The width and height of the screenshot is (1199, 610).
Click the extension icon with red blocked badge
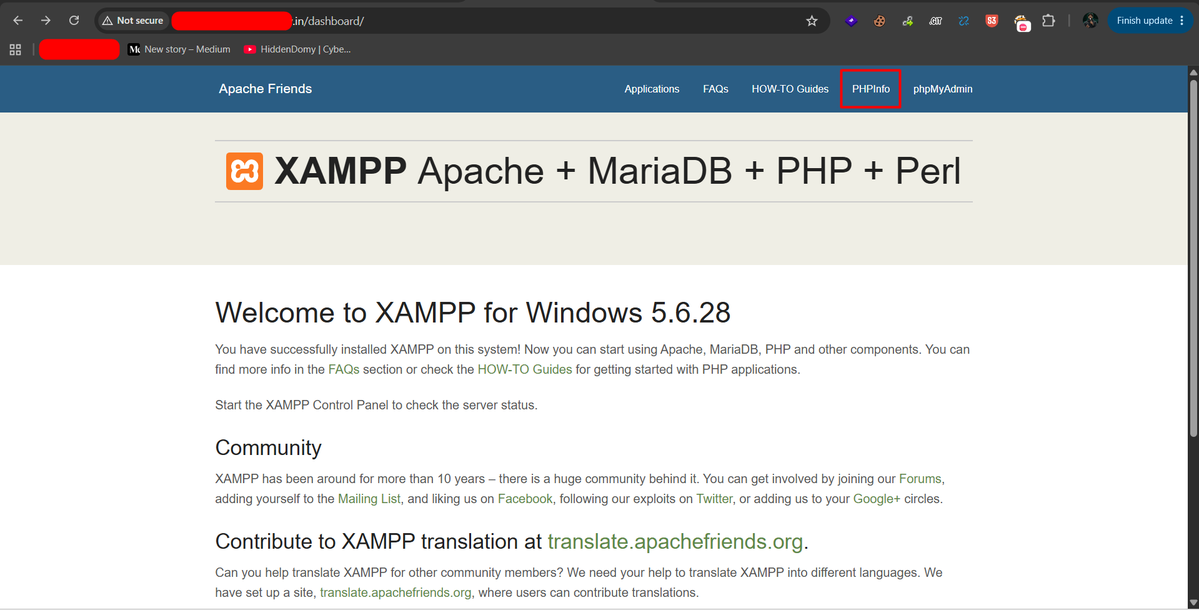(1022, 23)
